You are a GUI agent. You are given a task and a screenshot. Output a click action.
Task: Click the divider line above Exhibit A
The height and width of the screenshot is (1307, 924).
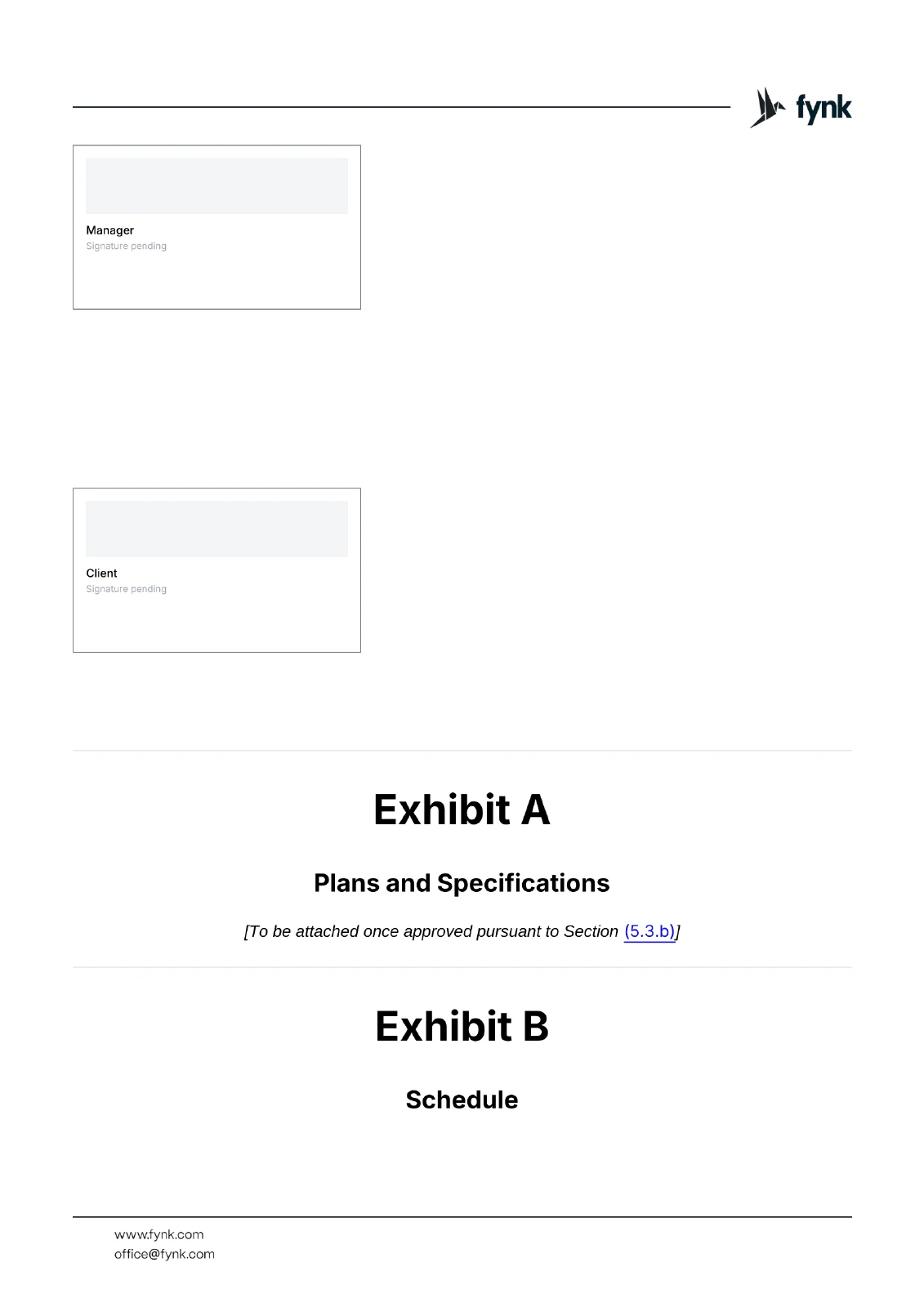pyautogui.click(x=462, y=750)
